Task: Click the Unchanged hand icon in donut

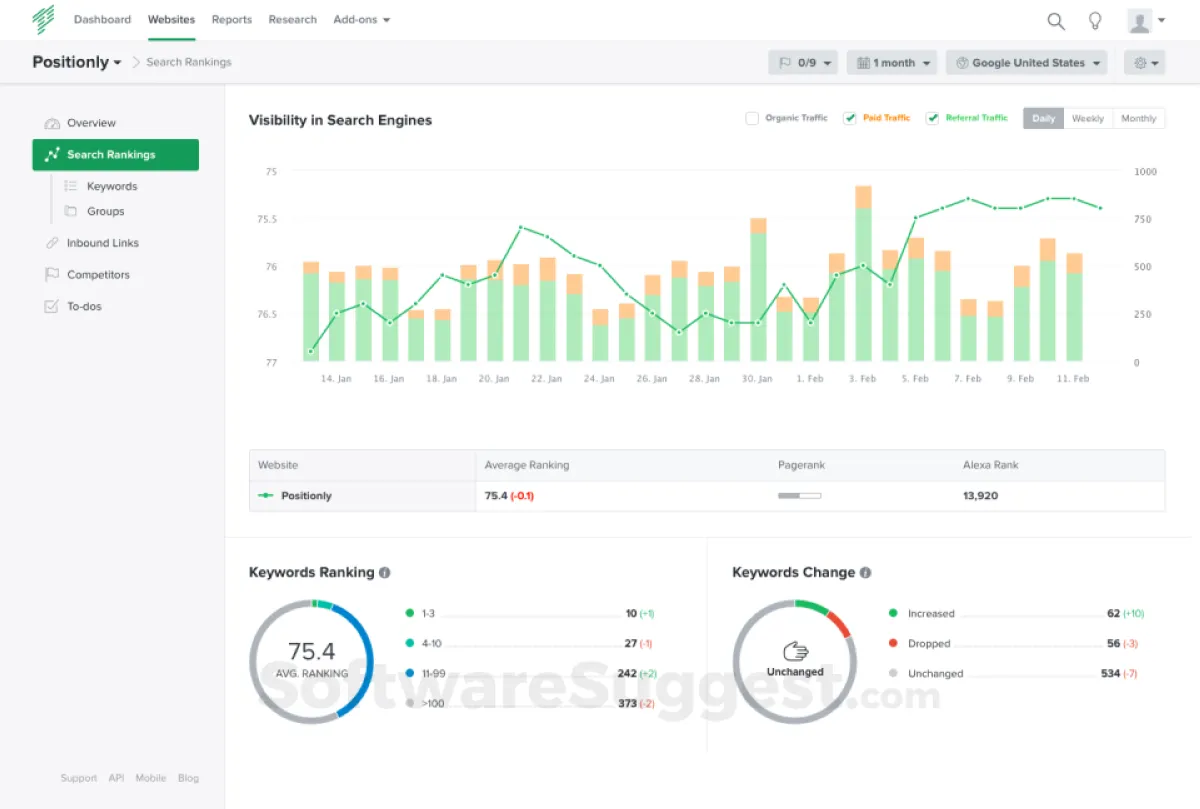Action: point(795,651)
